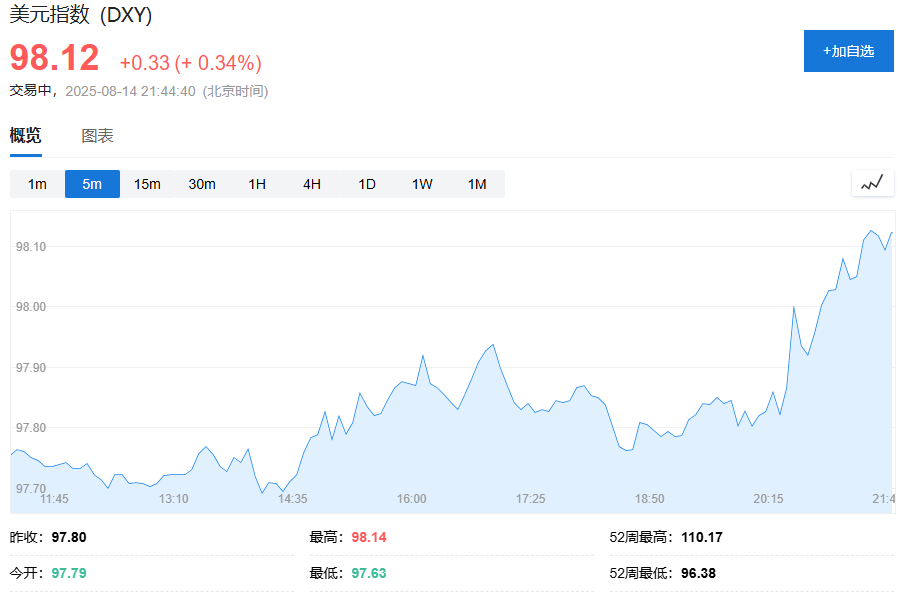Screen dimensions: 898x595
Task: Open the line chart style icon
Action: click(872, 183)
